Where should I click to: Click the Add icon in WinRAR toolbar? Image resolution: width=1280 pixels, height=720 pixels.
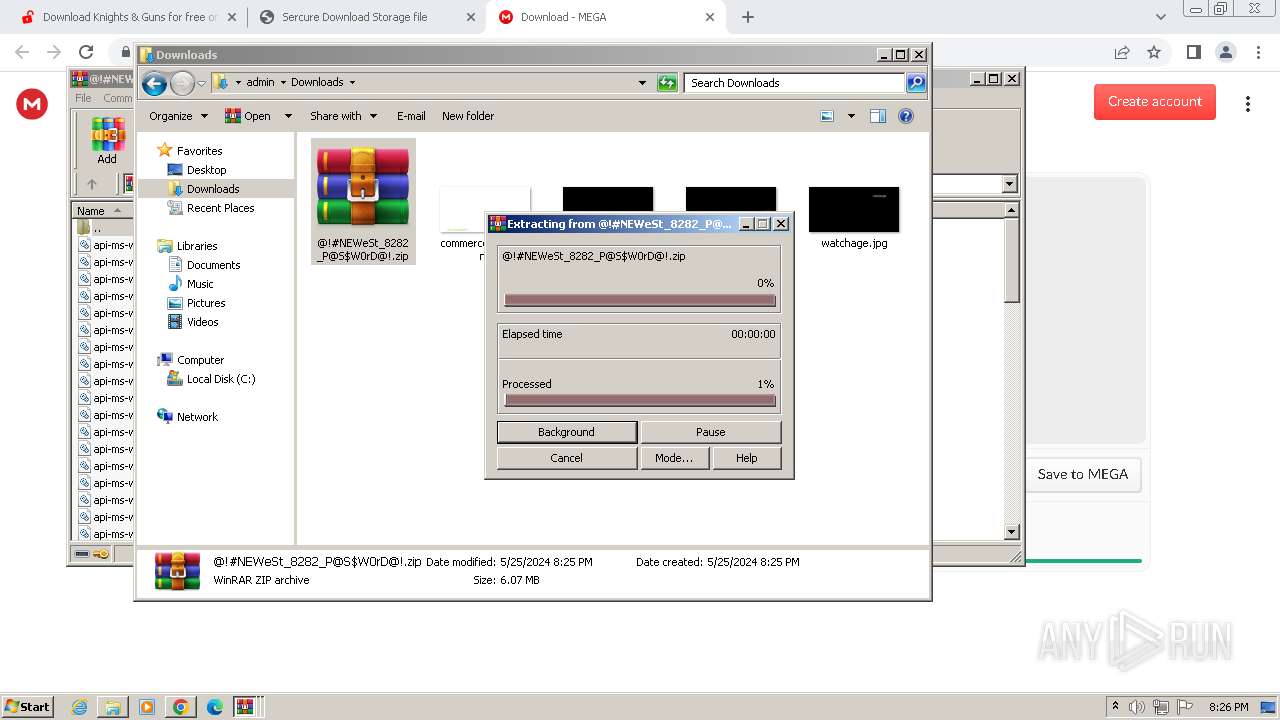[x=107, y=140]
